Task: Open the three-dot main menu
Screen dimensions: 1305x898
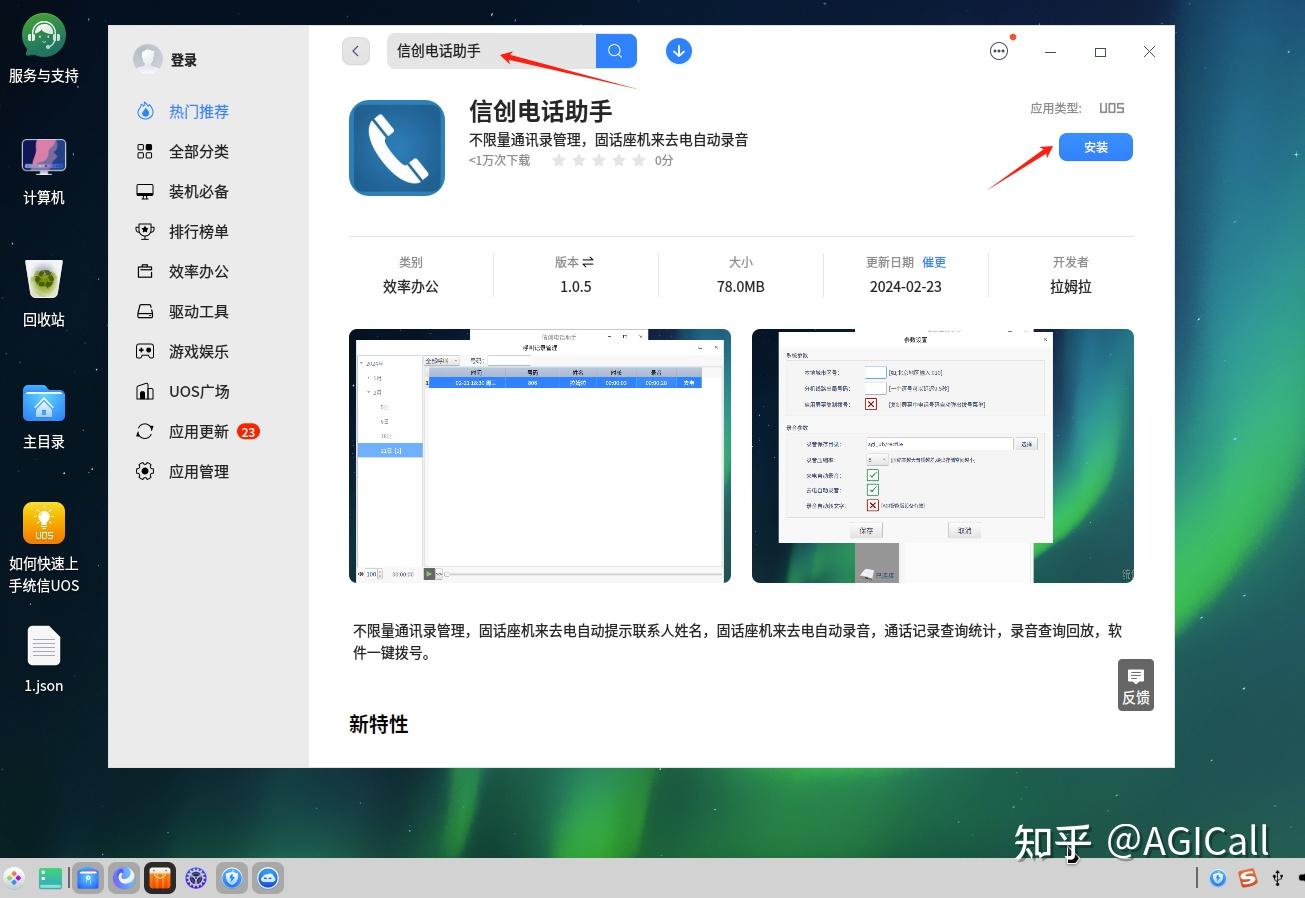Action: tap(999, 51)
